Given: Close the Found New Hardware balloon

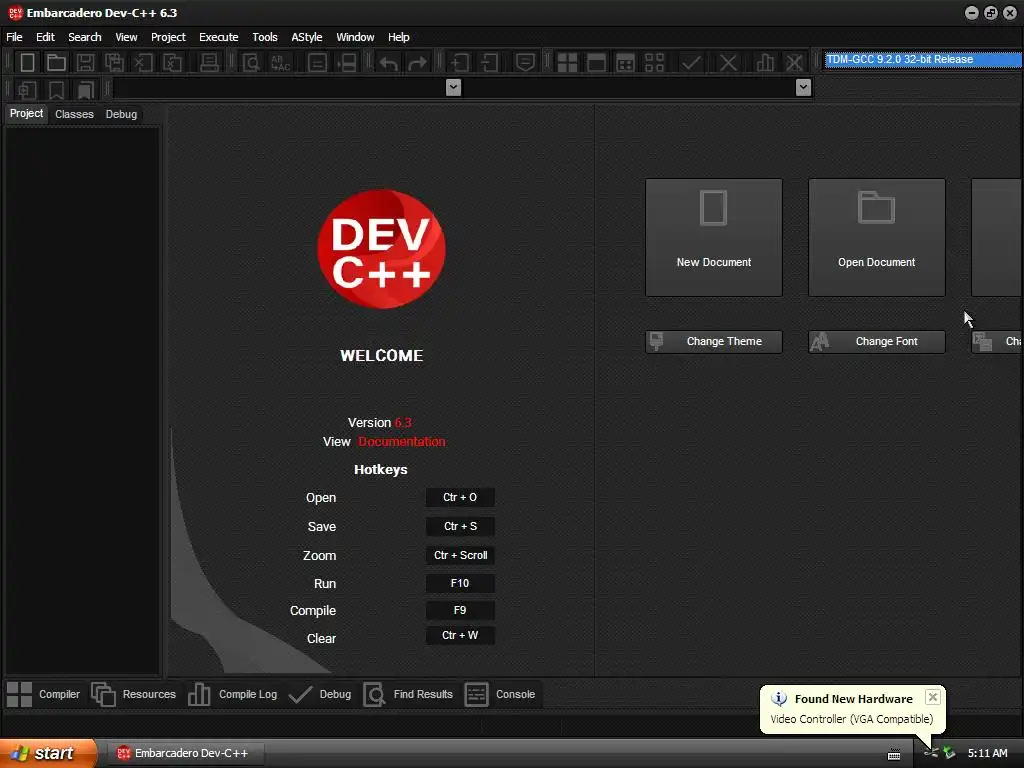Looking at the screenshot, I should (933, 697).
